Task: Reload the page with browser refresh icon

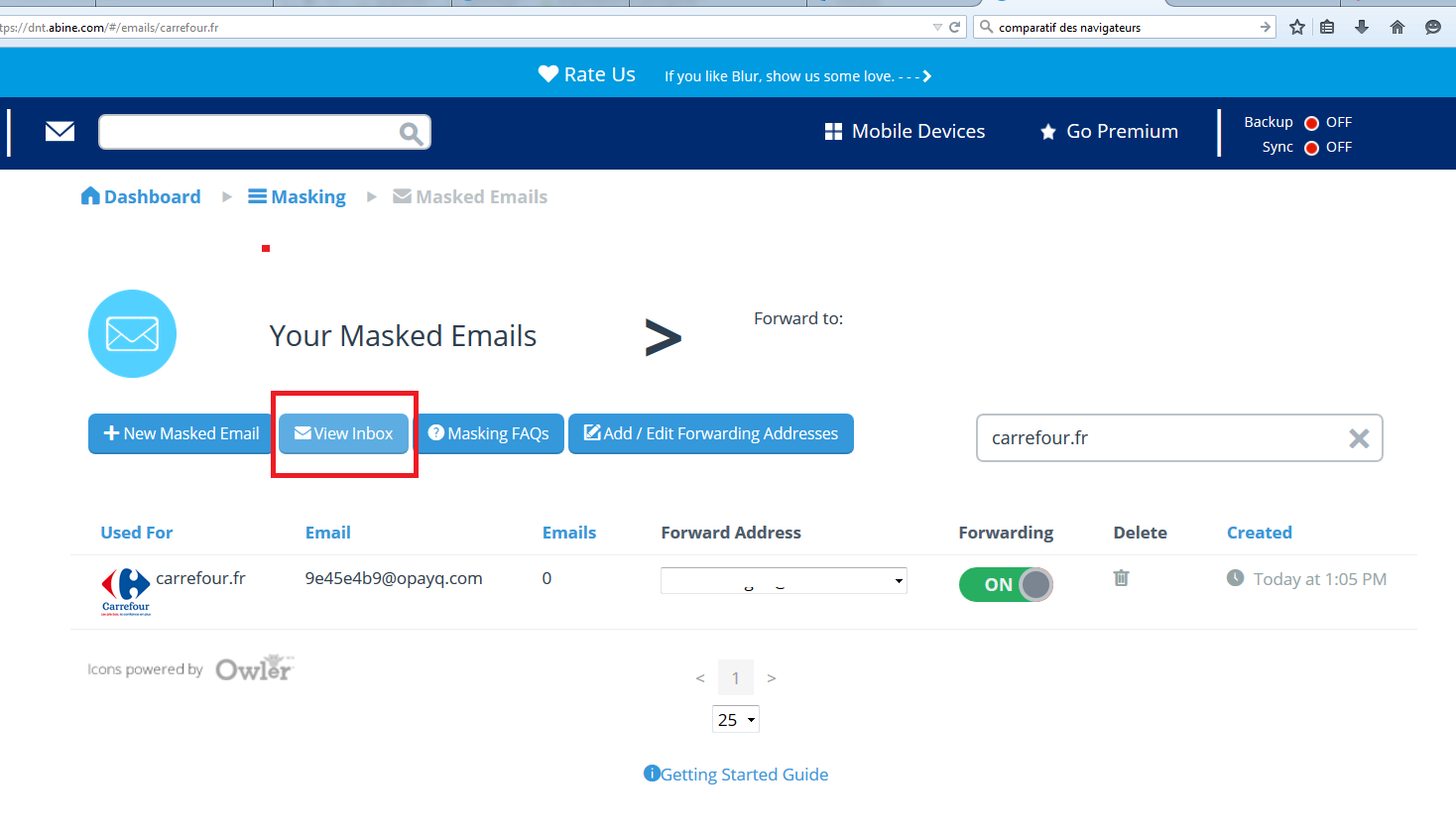Action: point(954,27)
